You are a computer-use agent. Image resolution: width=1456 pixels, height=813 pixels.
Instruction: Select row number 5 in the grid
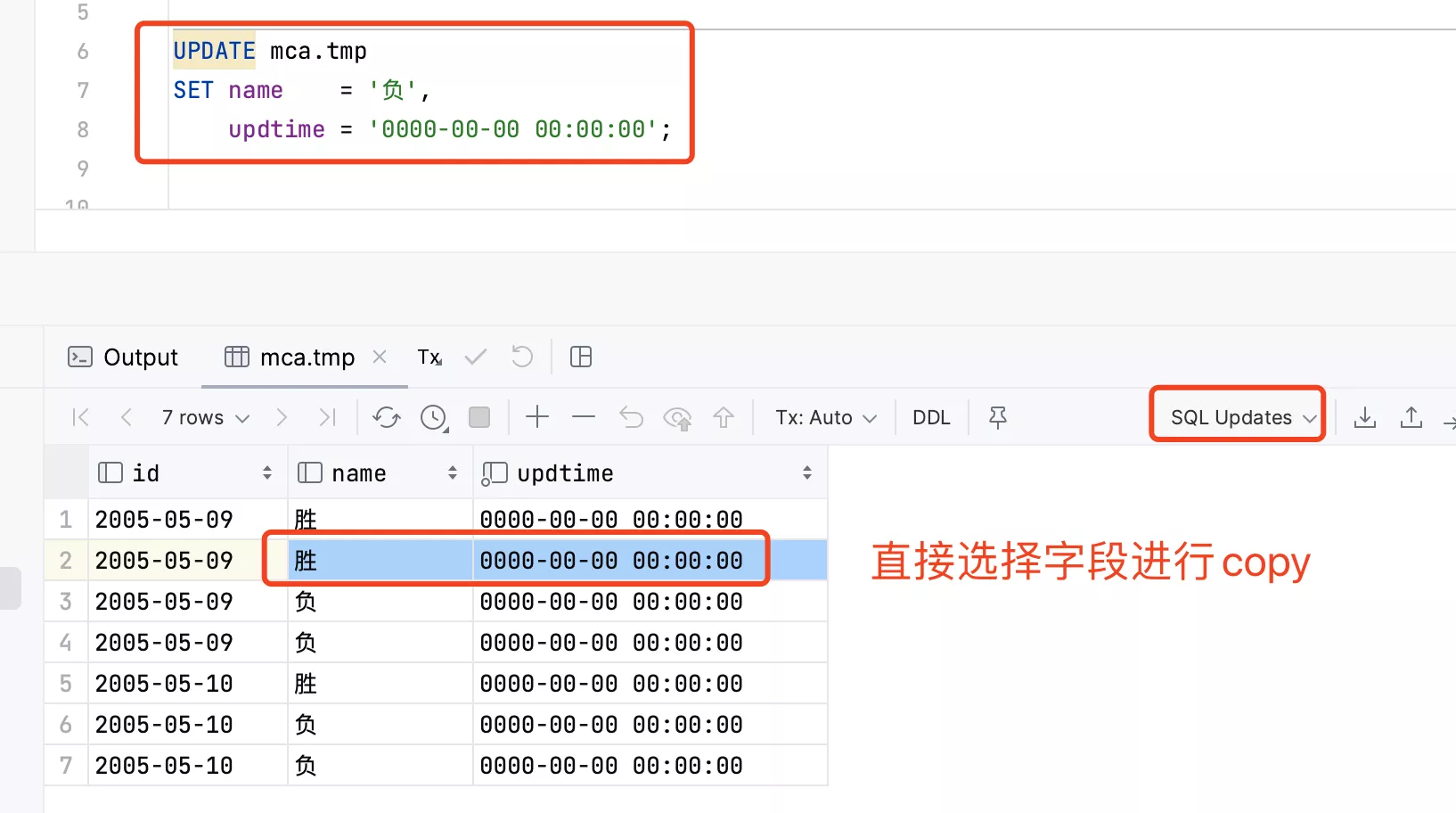(x=66, y=683)
